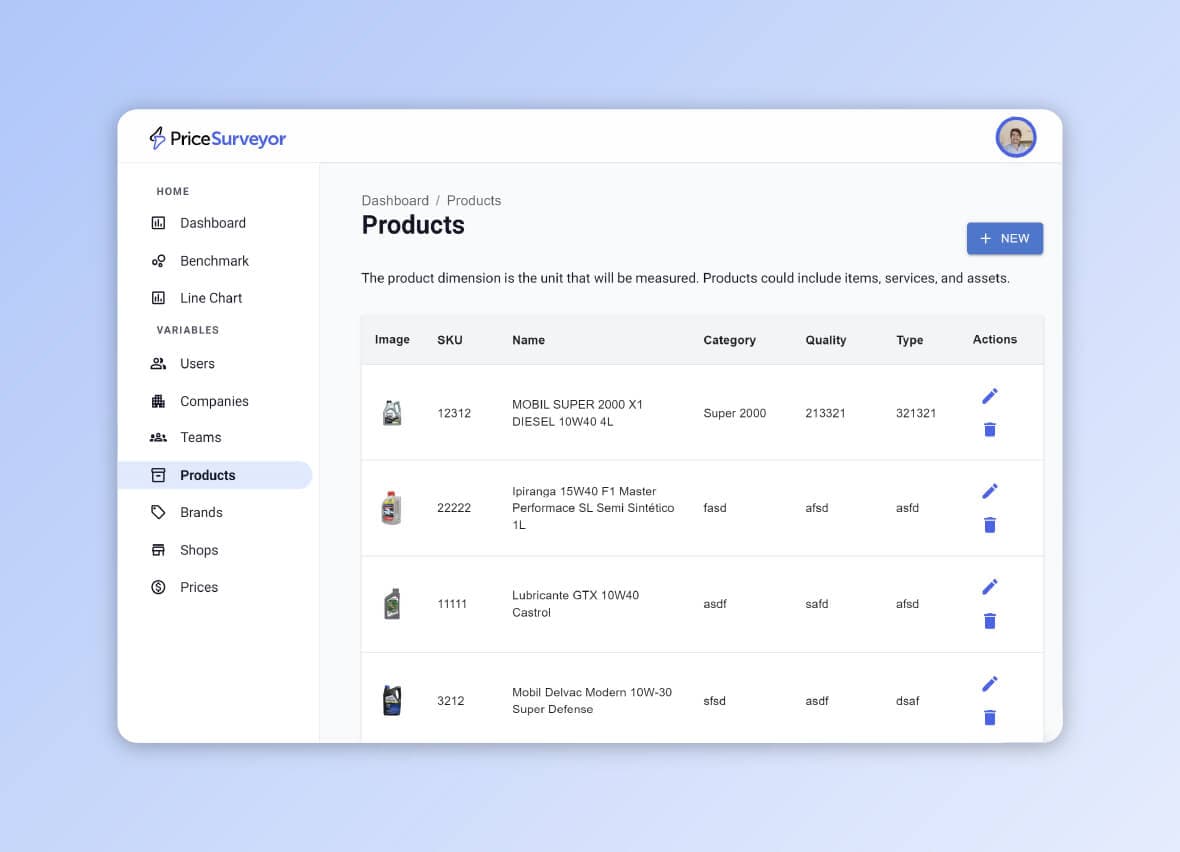The image size is (1180, 852).
Task: Click SKU value 3212
Action: click(x=451, y=701)
